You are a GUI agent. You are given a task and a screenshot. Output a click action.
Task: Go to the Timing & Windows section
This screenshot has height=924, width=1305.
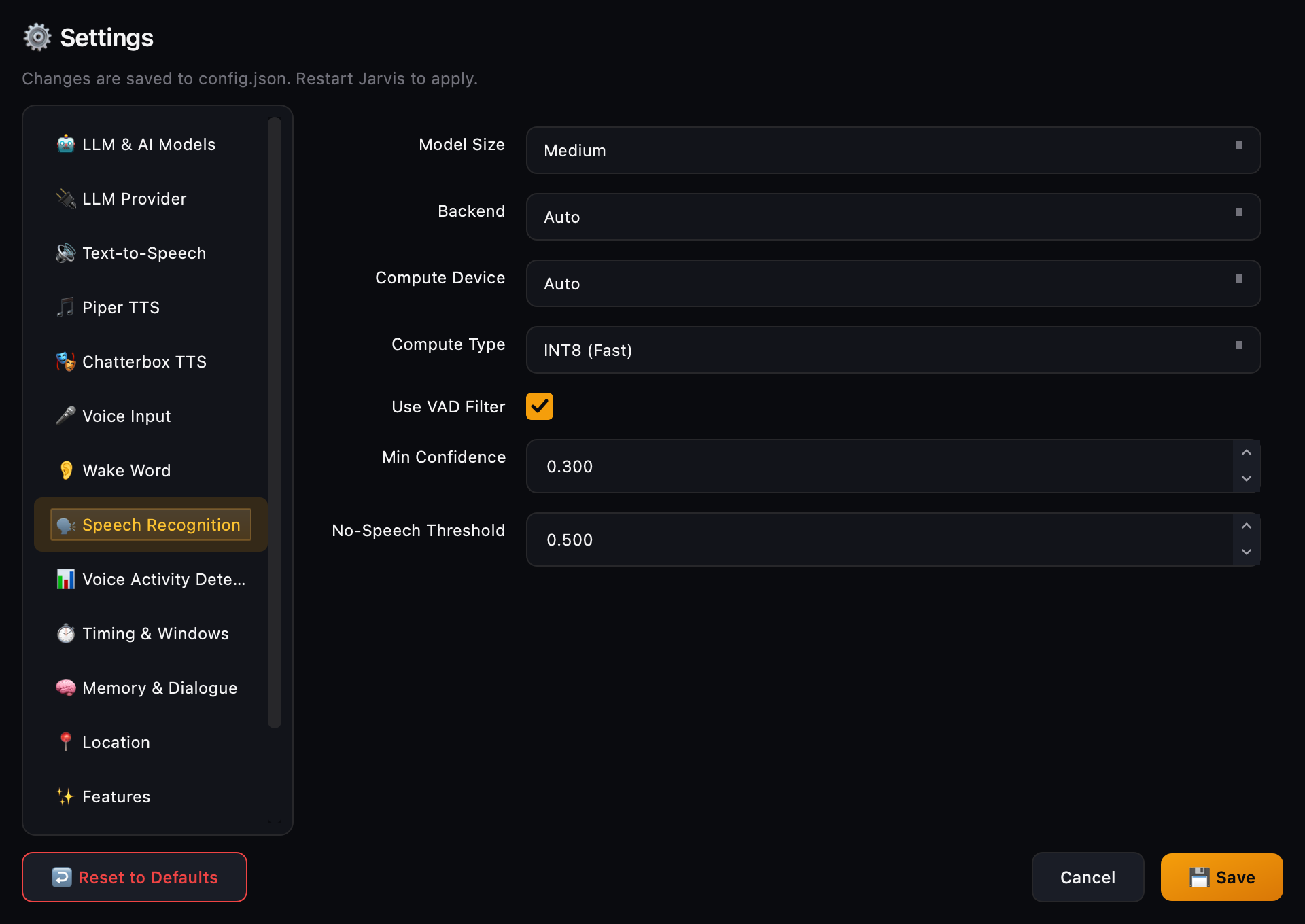point(151,633)
